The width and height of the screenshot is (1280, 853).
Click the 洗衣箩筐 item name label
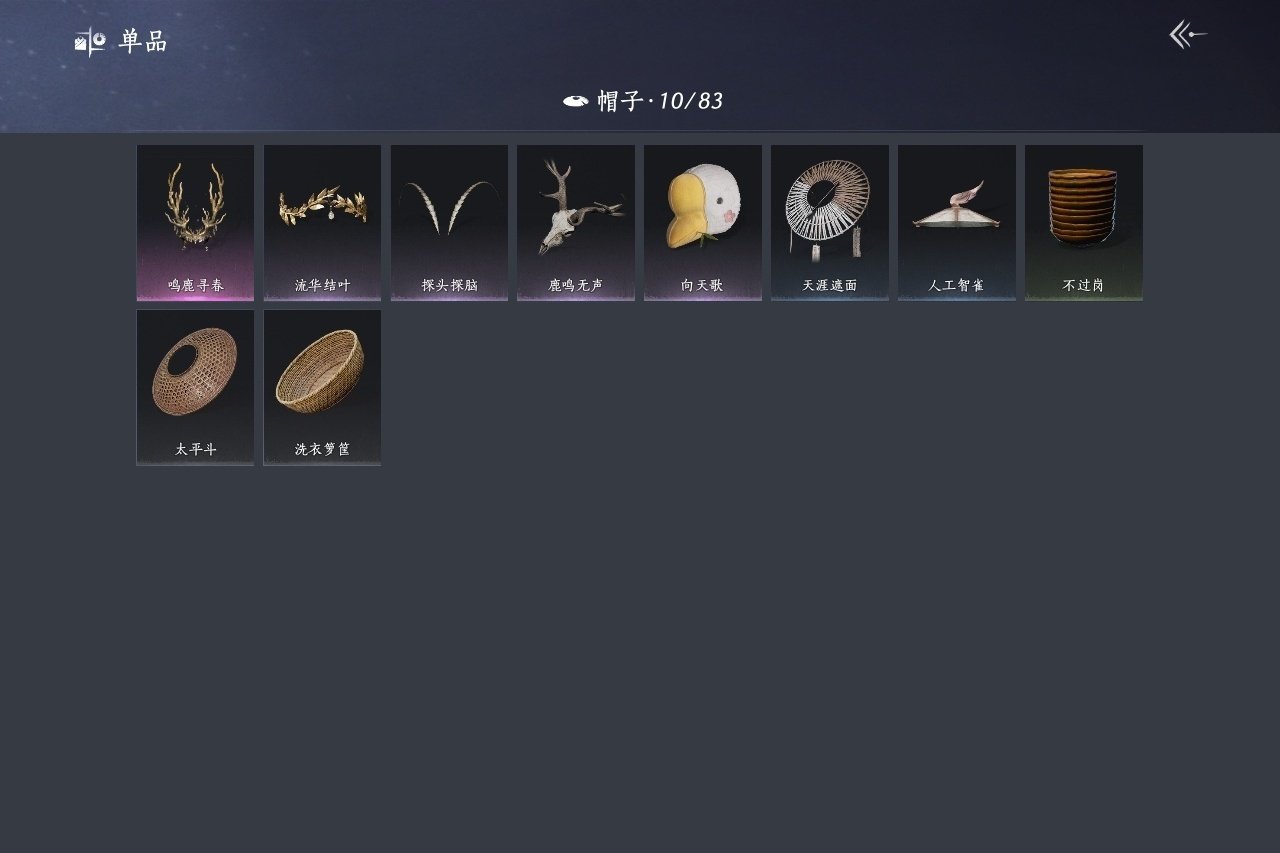[x=323, y=450]
